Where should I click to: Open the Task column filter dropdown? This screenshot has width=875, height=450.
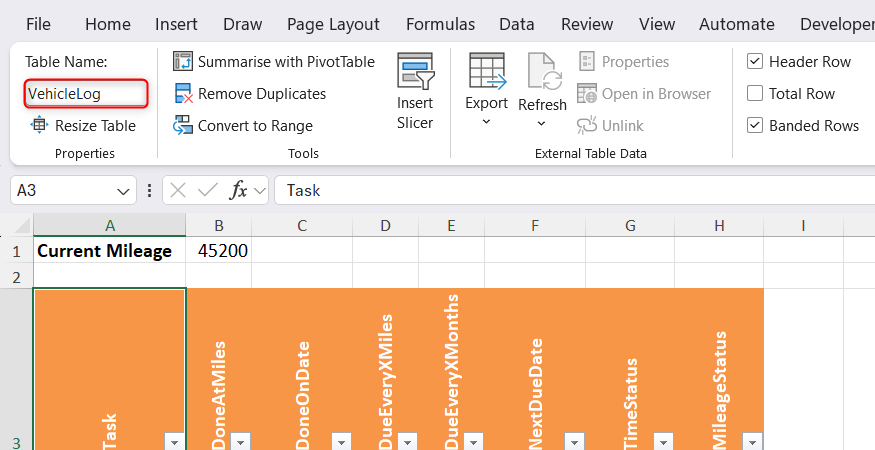[175, 442]
